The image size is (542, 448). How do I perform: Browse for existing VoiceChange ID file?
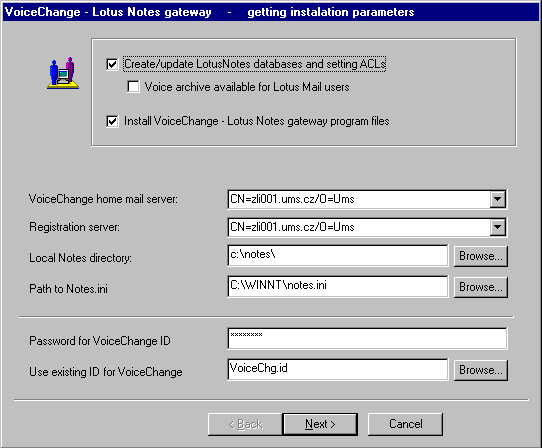[x=480, y=370]
